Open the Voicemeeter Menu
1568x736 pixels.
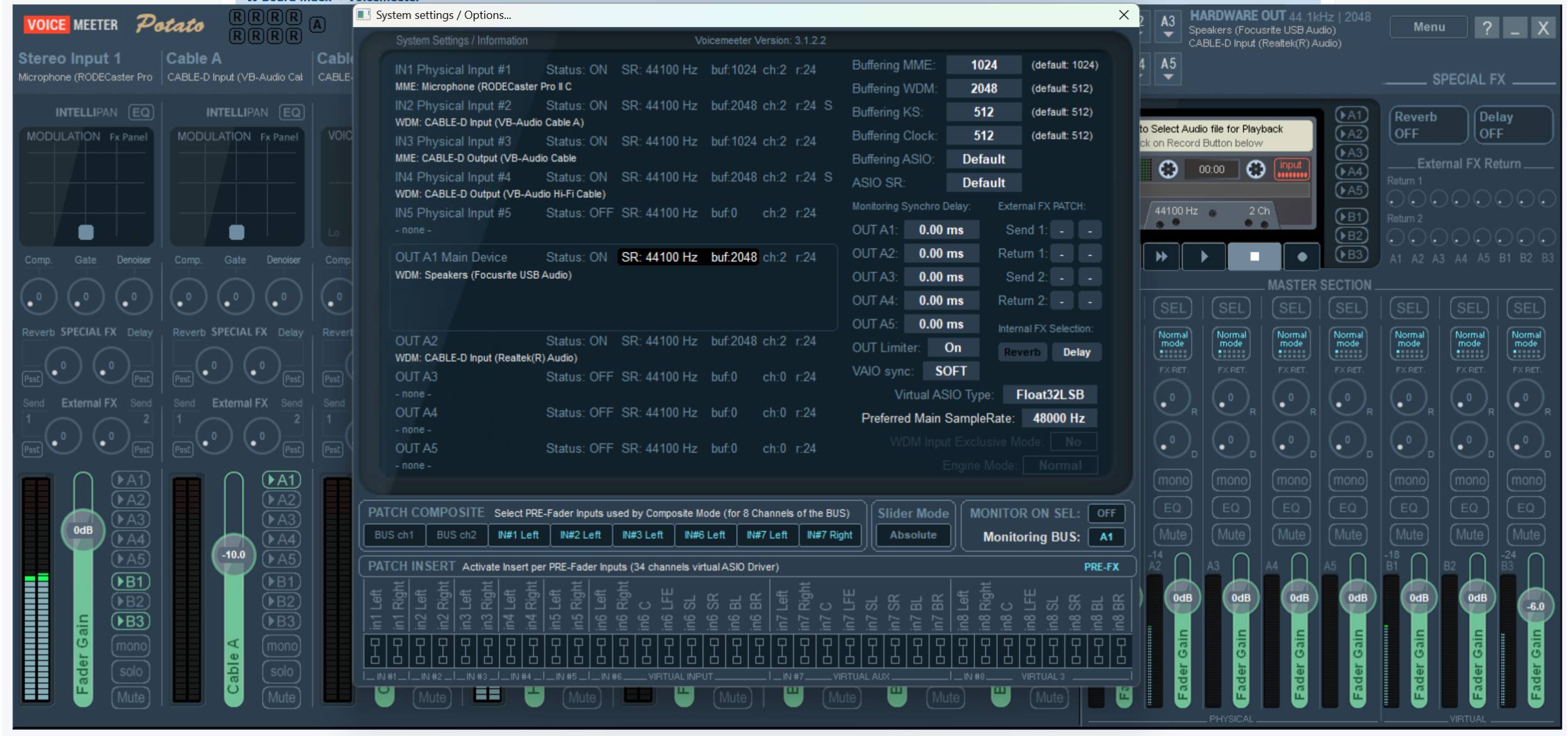coord(1428,28)
